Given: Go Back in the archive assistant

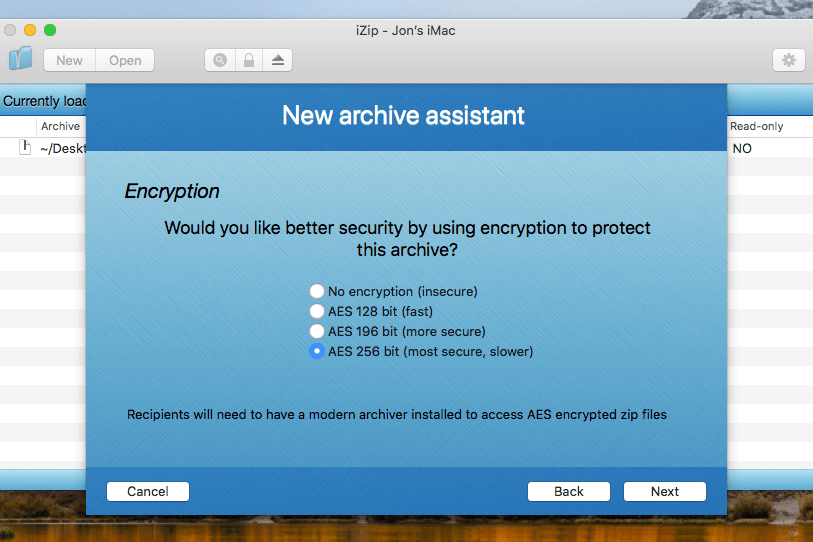Looking at the screenshot, I should click(569, 491).
